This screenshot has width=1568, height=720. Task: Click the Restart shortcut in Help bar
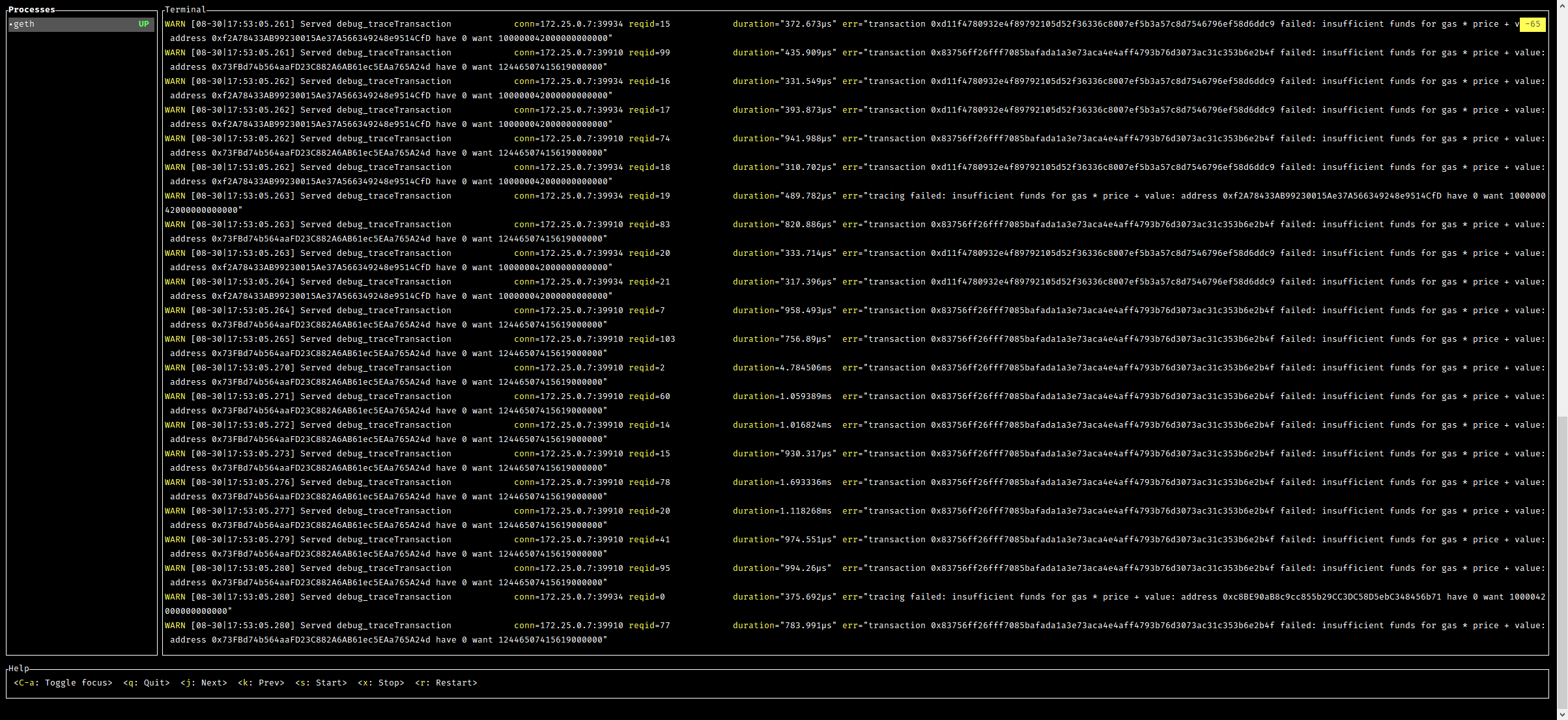click(446, 683)
